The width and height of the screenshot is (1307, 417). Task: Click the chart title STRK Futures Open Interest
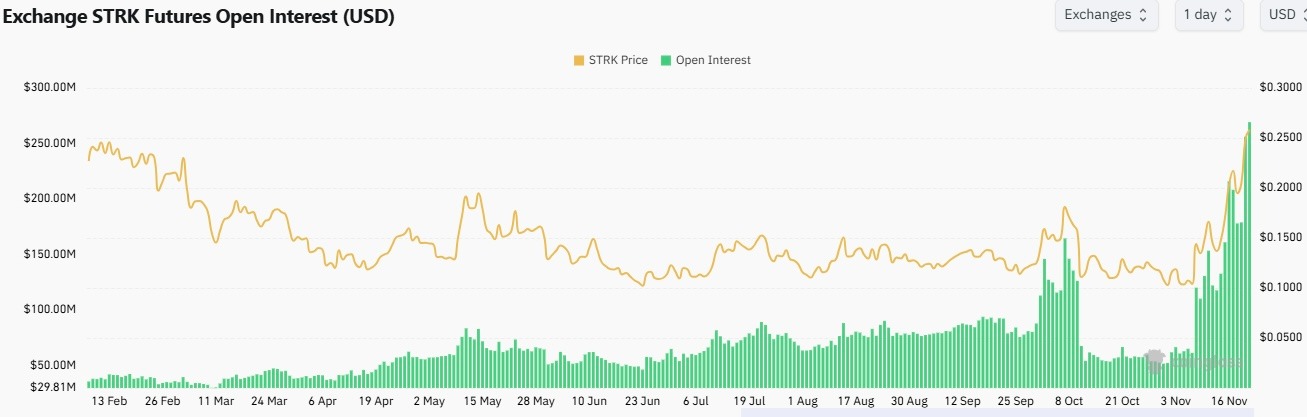point(200,16)
